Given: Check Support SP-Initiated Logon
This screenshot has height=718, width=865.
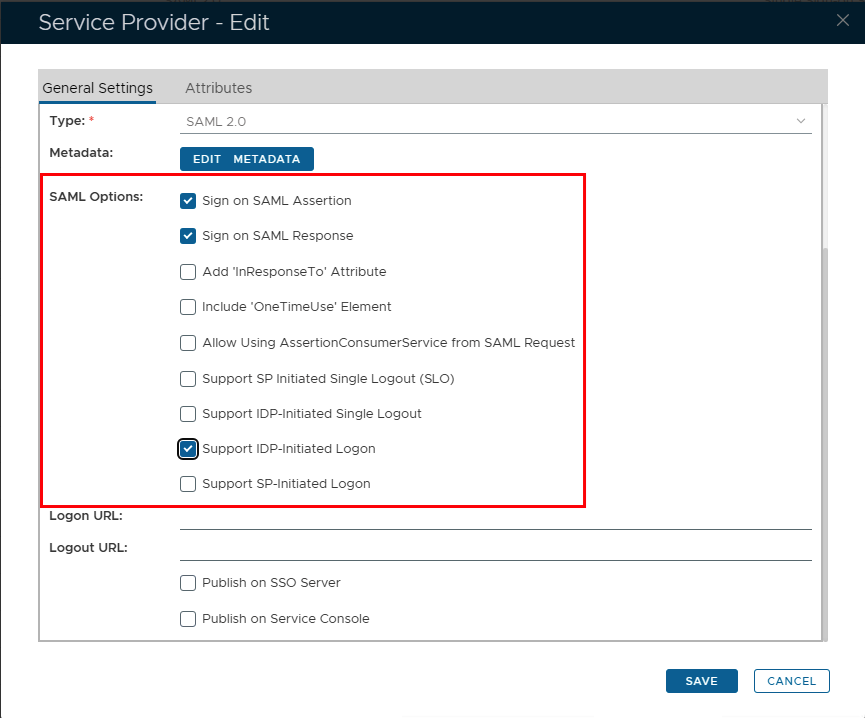Looking at the screenshot, I should pos(188,484).
